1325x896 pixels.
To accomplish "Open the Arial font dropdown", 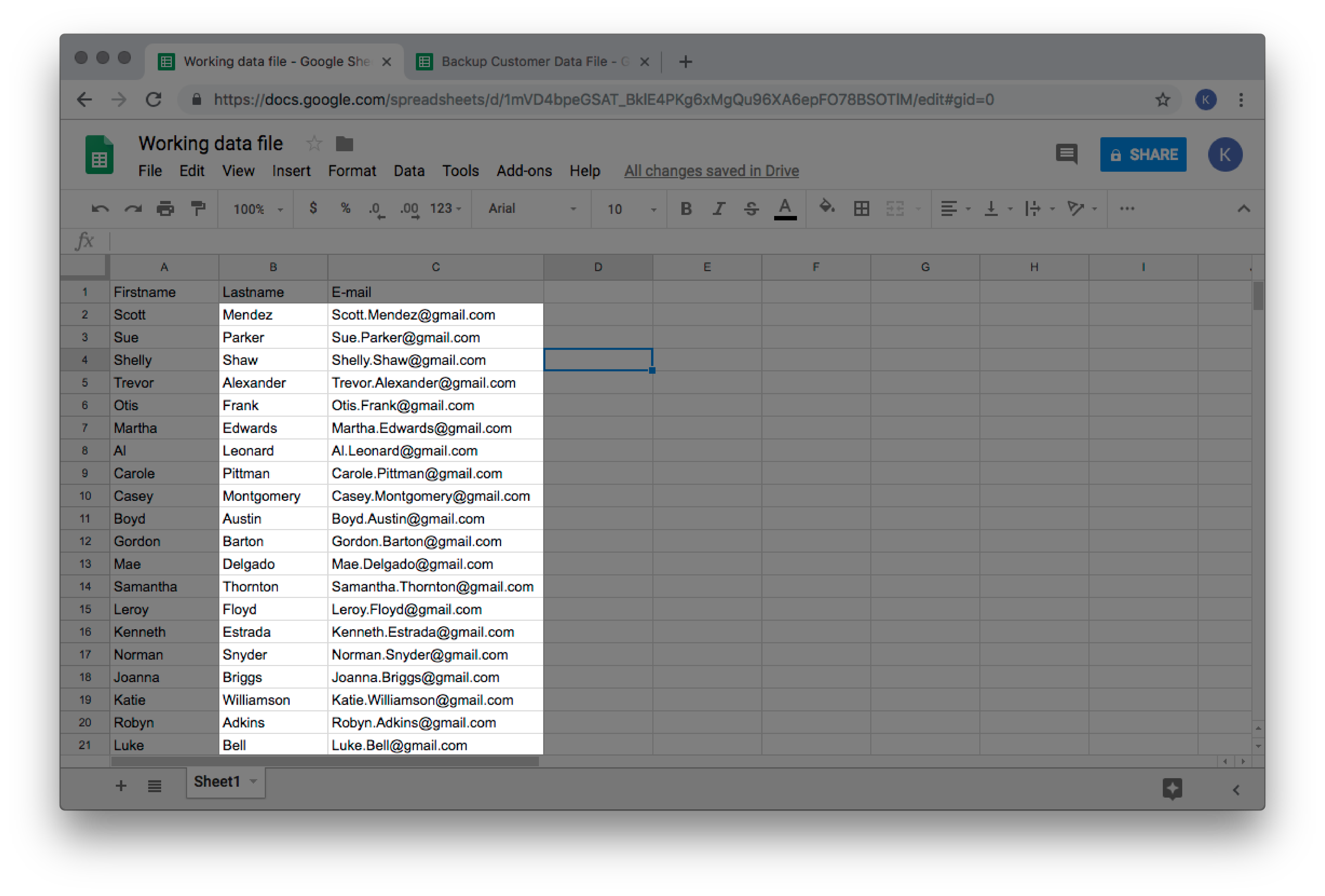I will pyautogui.click(x=532, y=209).
